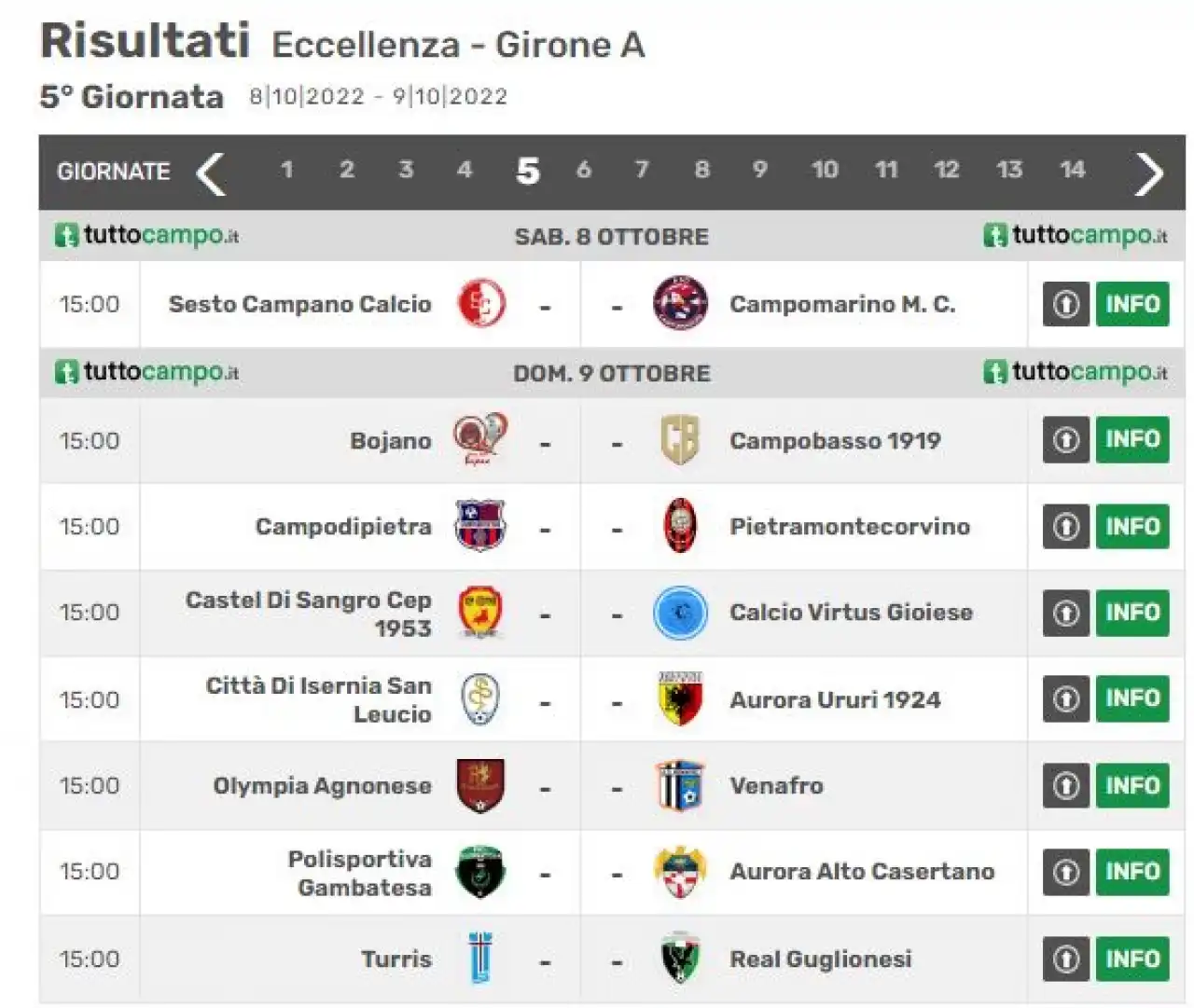The image size is (1194, 1008).
Task: Open the Bojano club badge
Action: click(480, 439)
